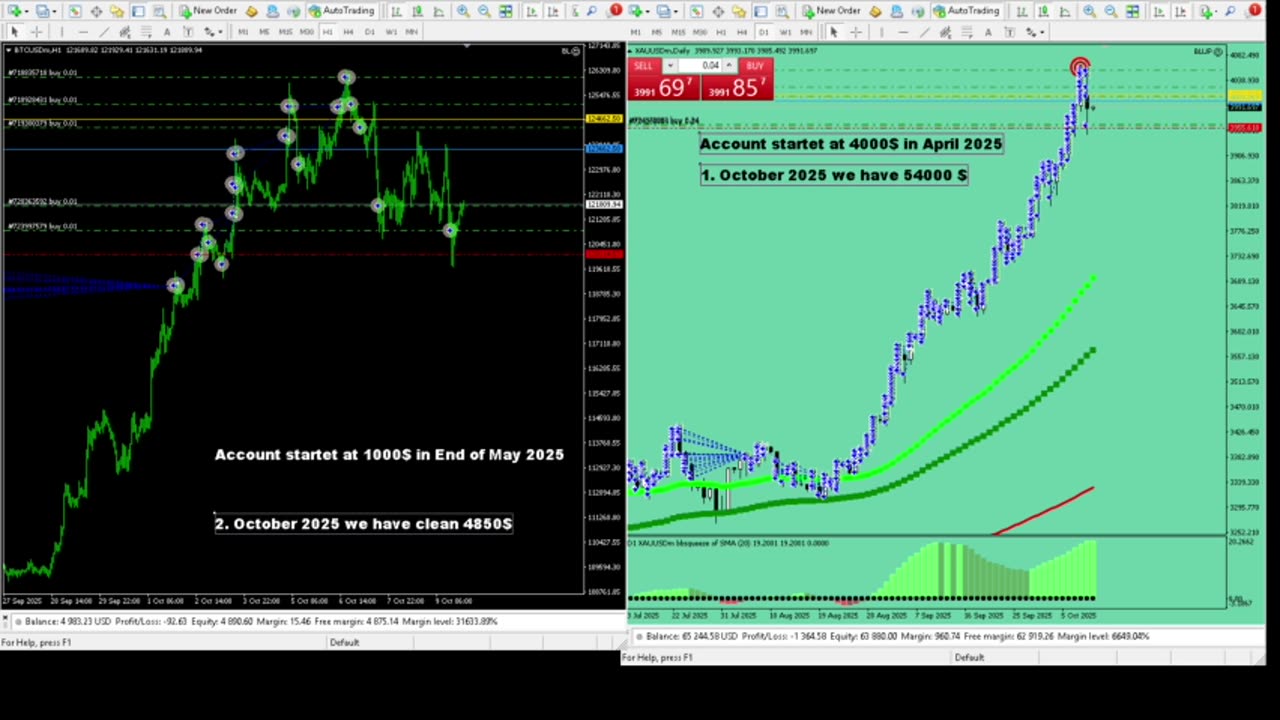Toggle Market Watch panel in left window
Image resolution: width=1280 pixels, height=720 pixels.
(x=74, y=11)
